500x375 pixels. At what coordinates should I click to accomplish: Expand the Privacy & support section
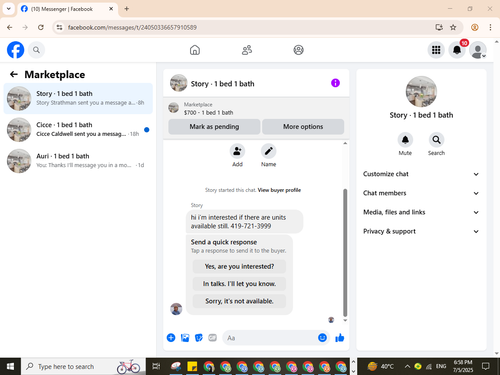(421, 231)
